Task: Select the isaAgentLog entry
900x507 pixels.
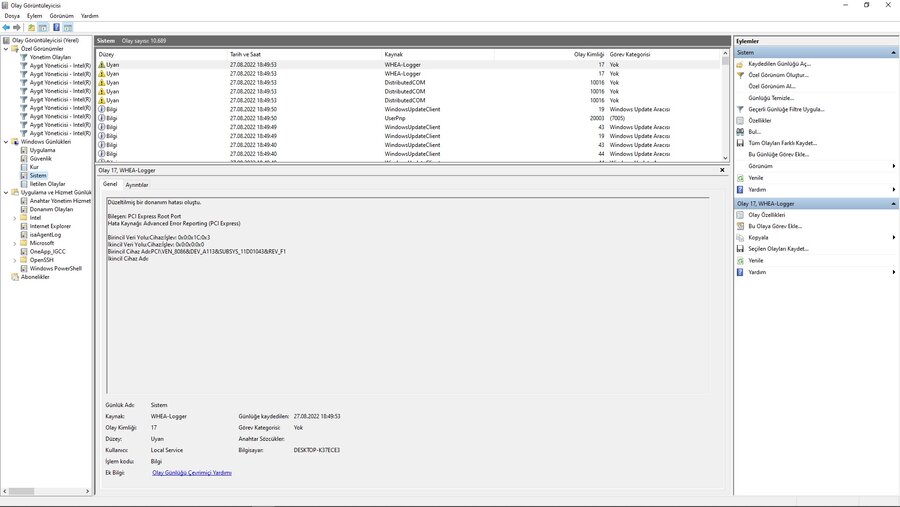Action: [x=45, y=235]
